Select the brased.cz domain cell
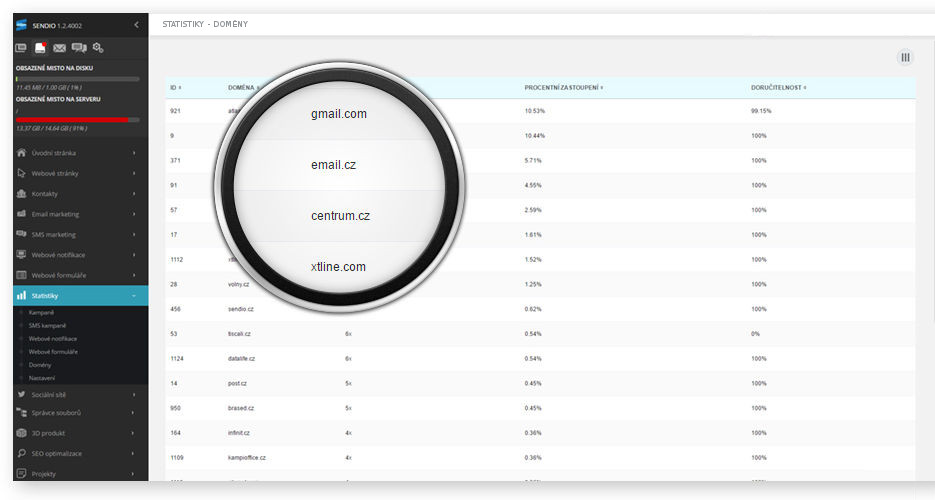The height and width of the screenshot is (500, 935). pyautogui.click(x=241, y=408)
